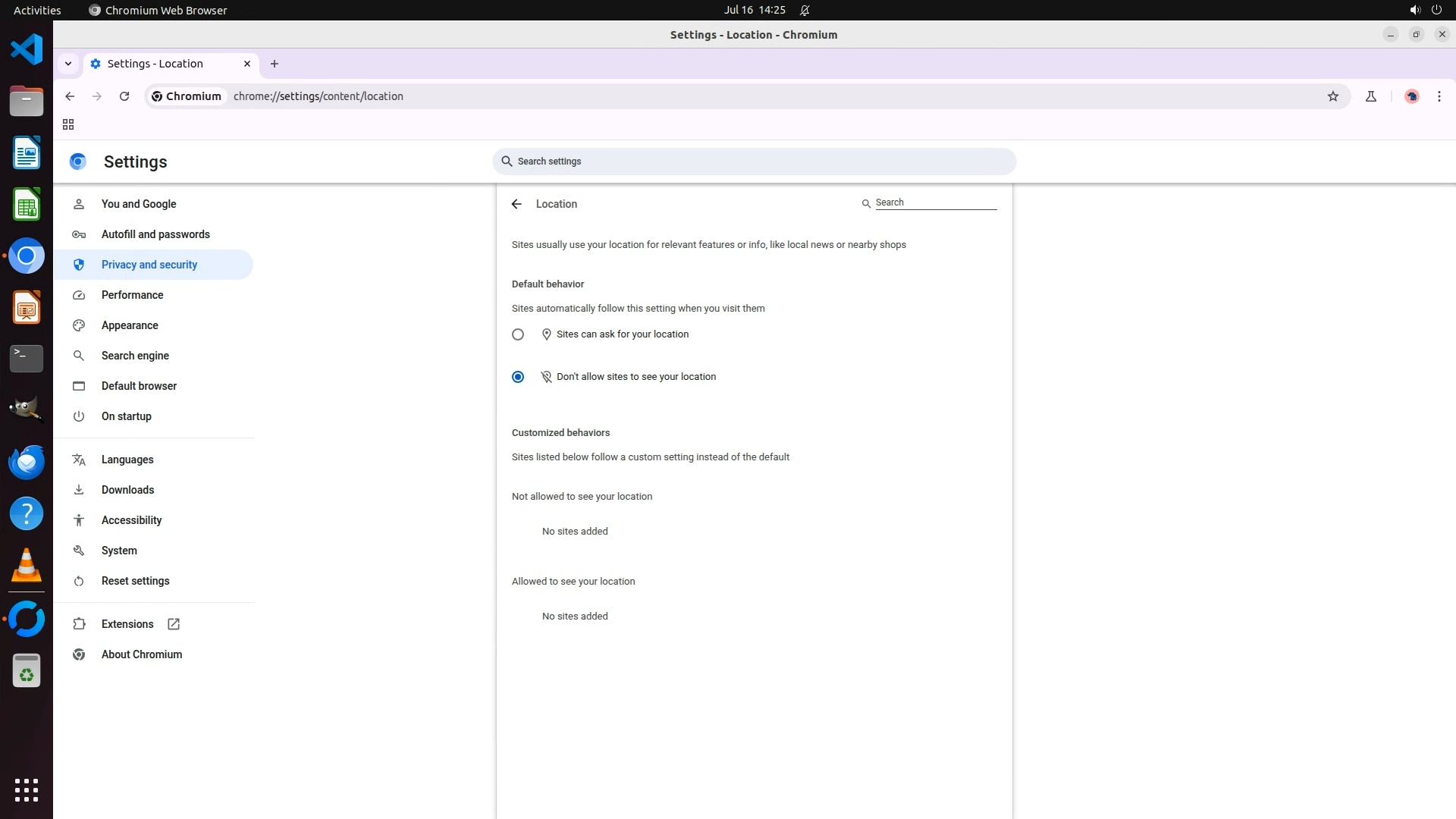The image size is (1456, 819).
Task: Click browser back navigation arrow
Action: point(70,96)
